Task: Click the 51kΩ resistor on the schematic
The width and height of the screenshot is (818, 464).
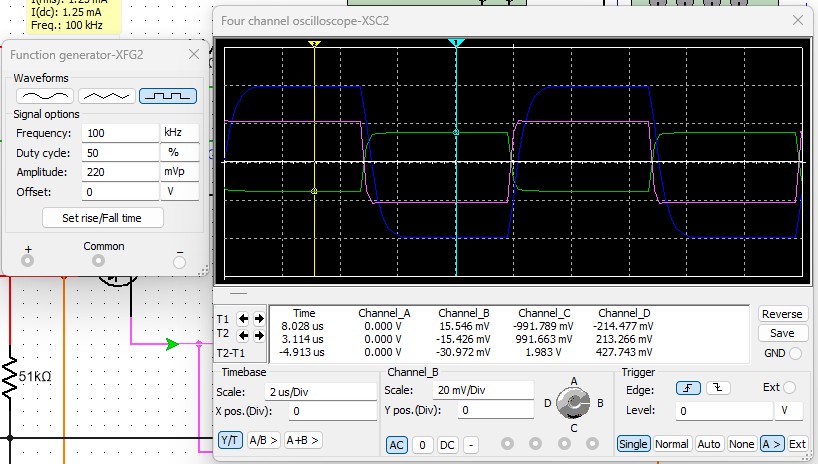Action: (10, 377)
